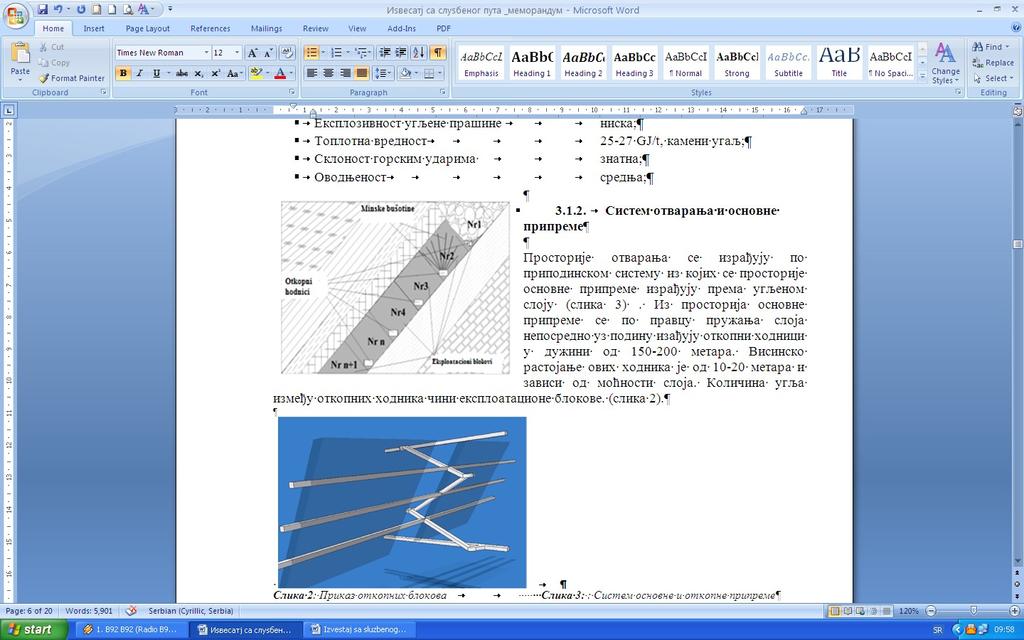Click the Windows start button

coord(33,630)
